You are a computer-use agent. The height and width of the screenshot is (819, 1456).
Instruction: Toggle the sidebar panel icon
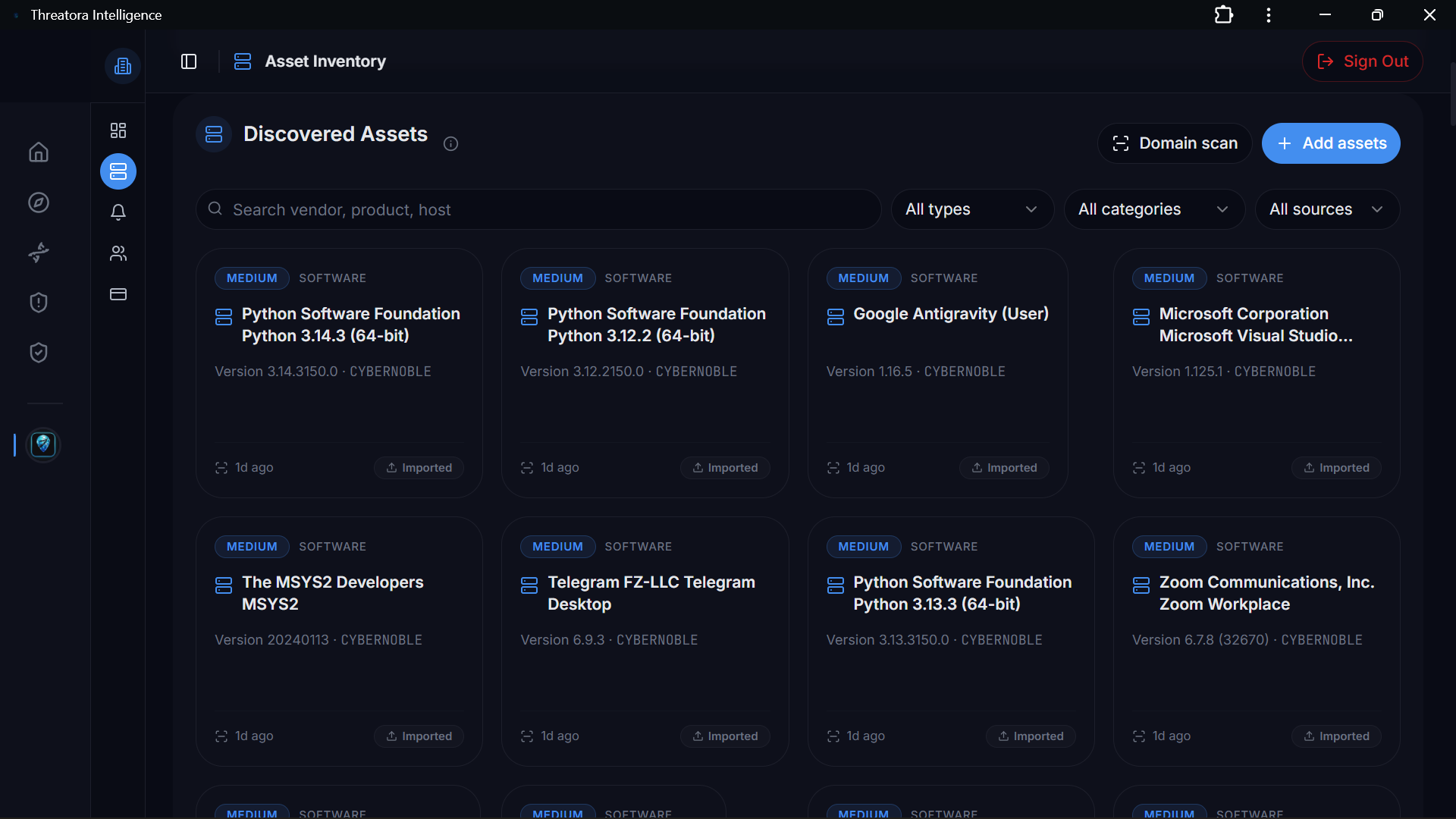(189, 61)
